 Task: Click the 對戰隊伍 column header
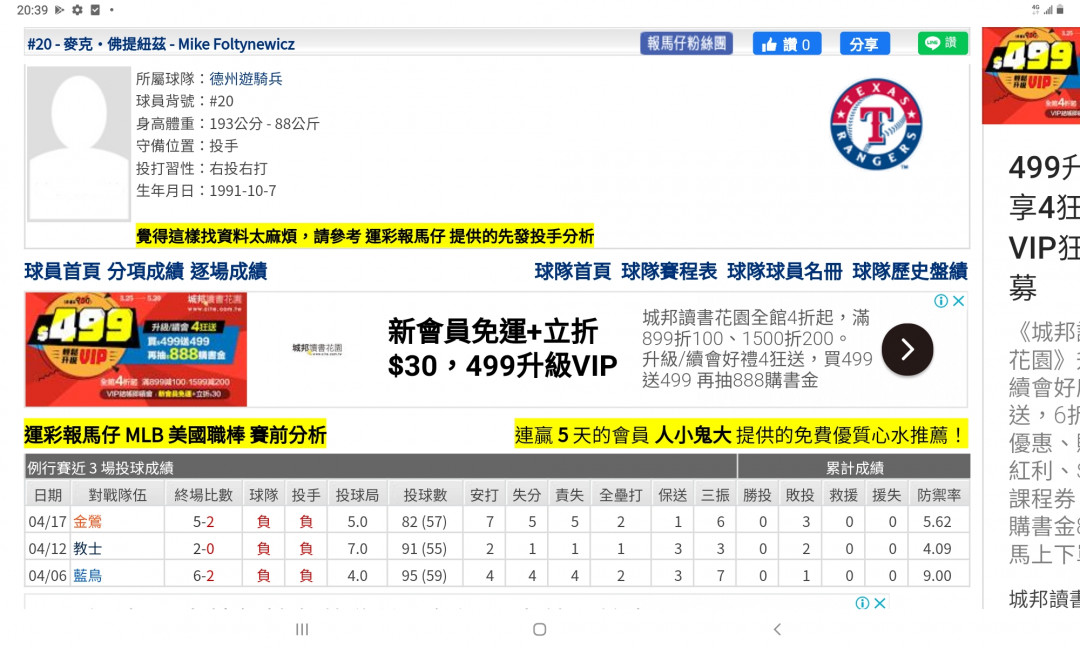click(117, 495)
